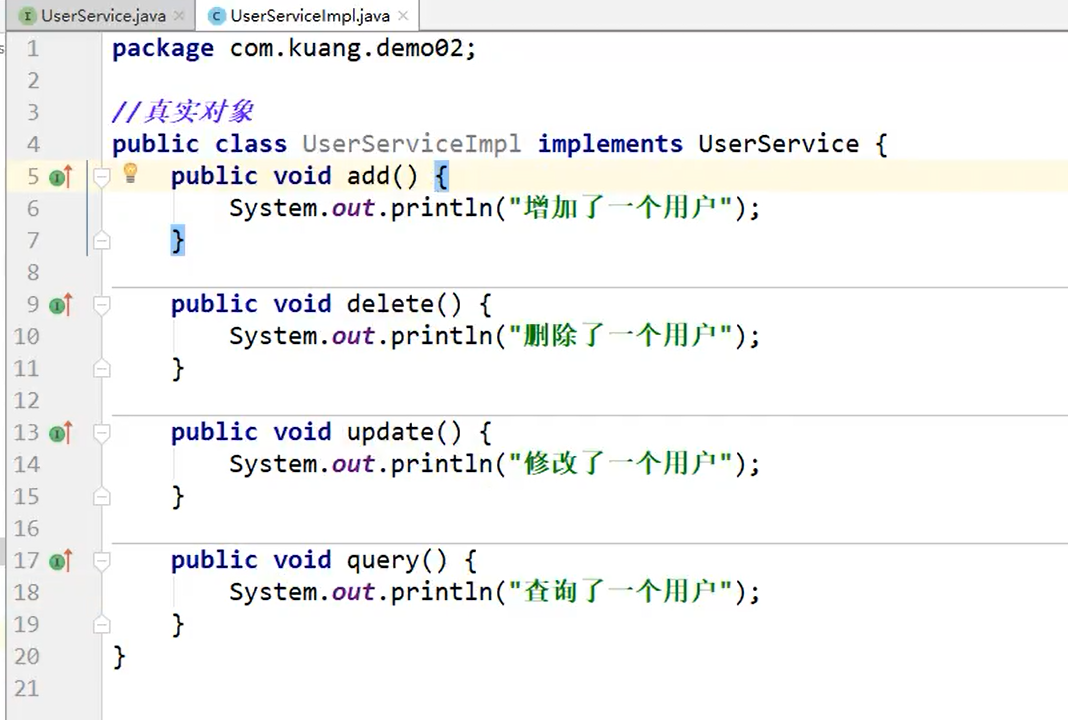Collapse the delete() method fold on line 9
1068x720 pixels.
pyautogui.click(x=101, y=305)
